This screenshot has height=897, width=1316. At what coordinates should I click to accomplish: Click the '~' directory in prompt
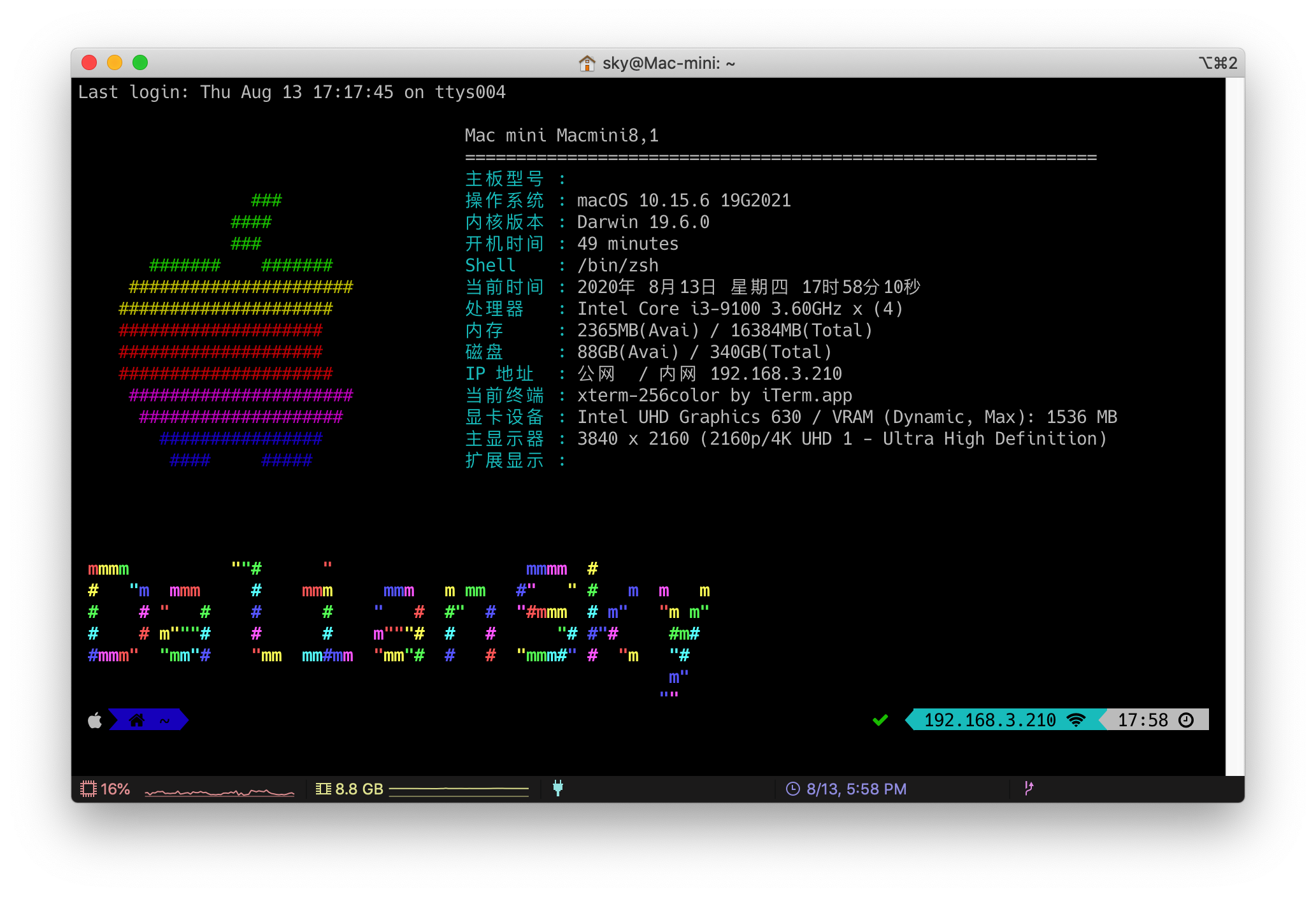(165, 720)
